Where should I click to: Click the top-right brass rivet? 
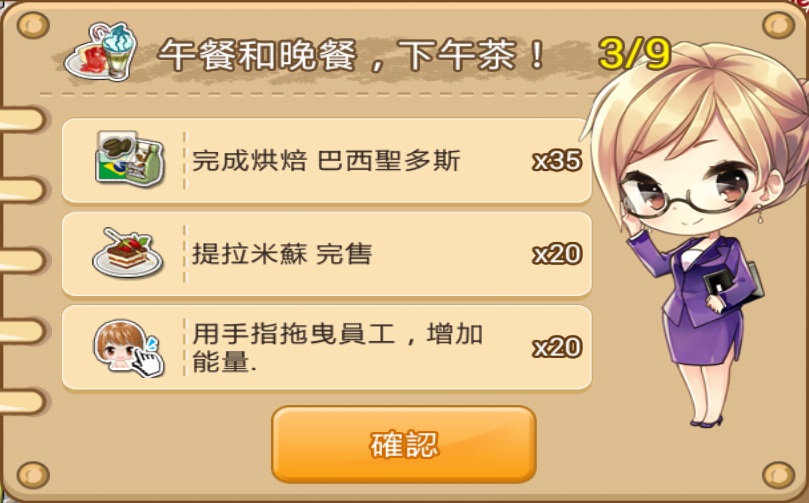(779, 25)
